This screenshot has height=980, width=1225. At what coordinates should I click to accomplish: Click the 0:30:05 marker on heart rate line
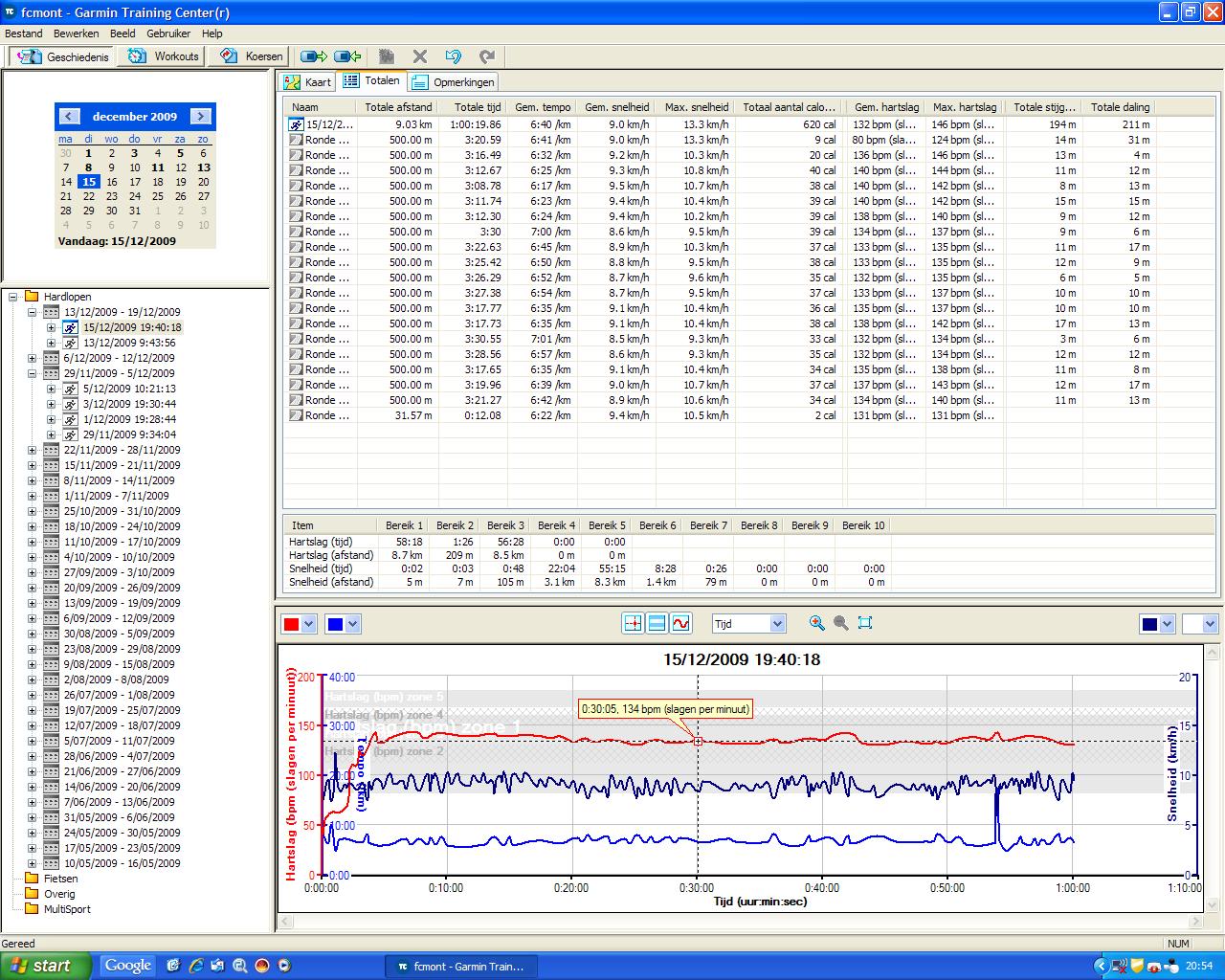698,742
